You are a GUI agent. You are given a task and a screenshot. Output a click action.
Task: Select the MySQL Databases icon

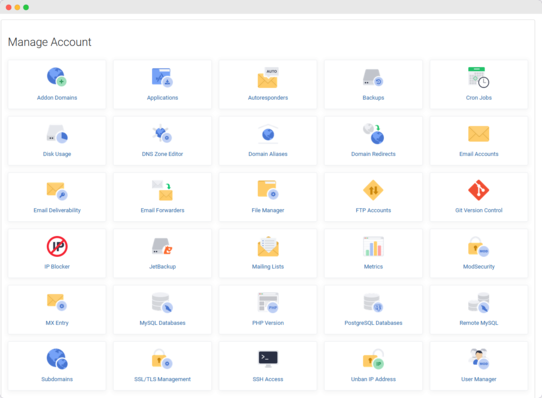point(162,303)
